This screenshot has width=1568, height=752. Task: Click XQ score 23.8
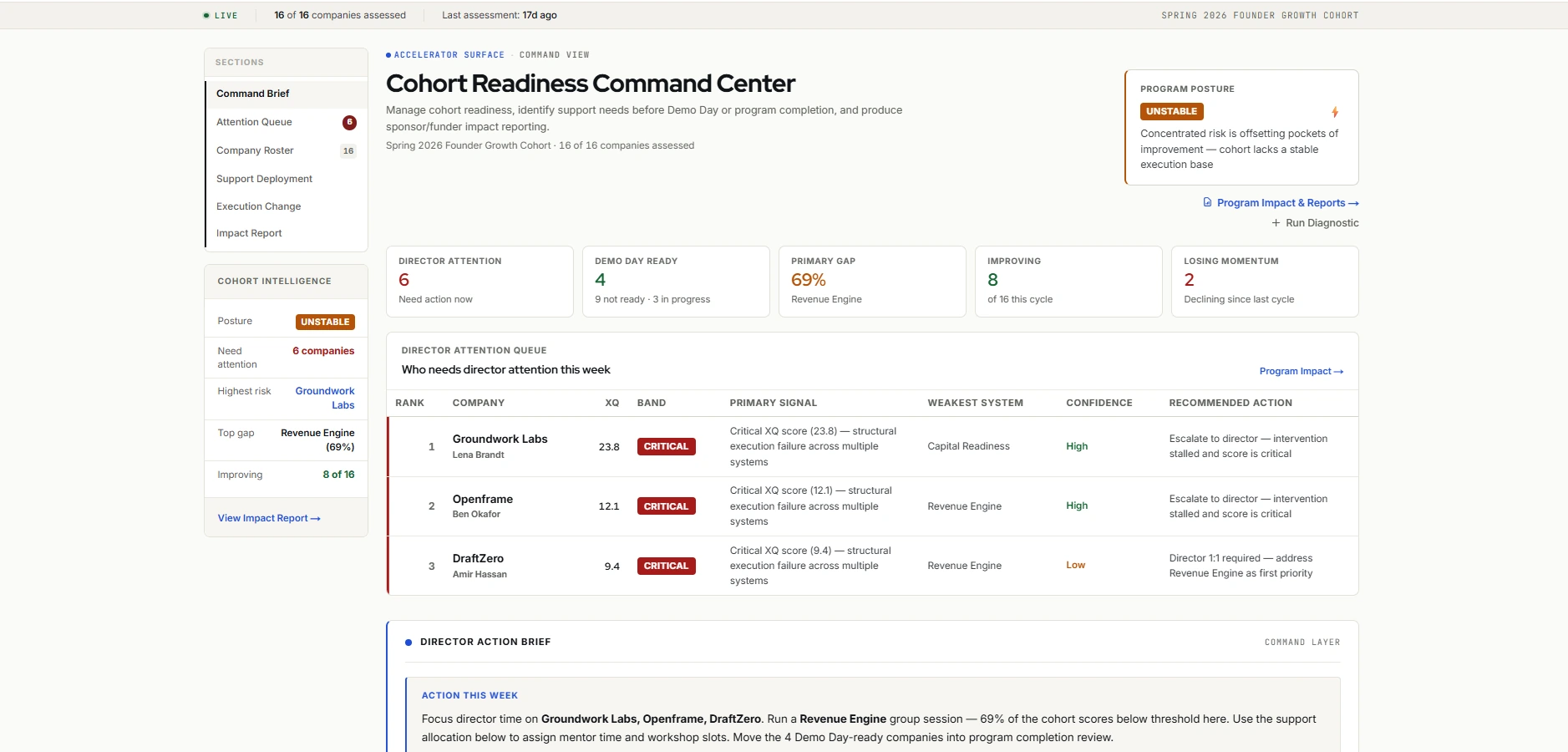(x=609, y=447)
